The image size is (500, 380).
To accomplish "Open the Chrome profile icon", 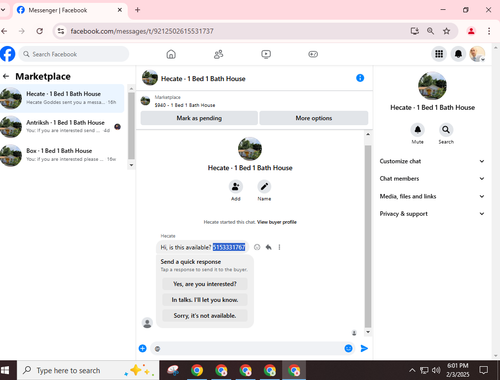I will 471,31.
